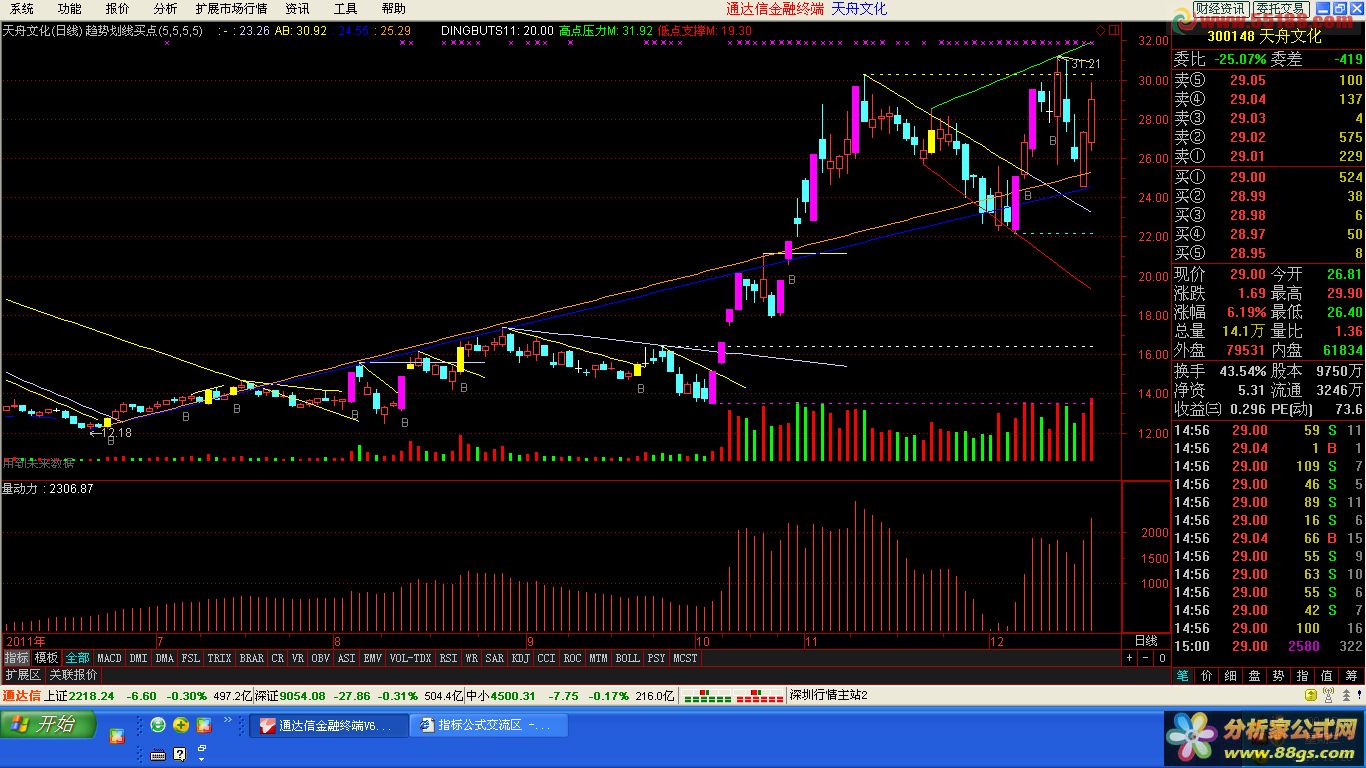The height and width of the screenshot is (768, 1366).
Task: Click the minus button under 日线
Action: (x=1145, y=658)
